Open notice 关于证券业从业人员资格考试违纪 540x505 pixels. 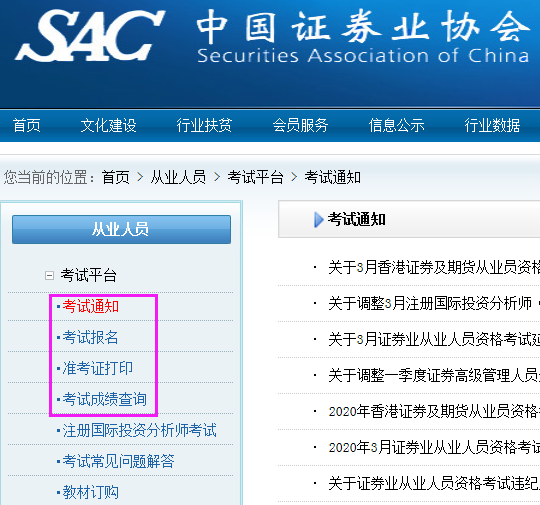[x=434, y=484]
